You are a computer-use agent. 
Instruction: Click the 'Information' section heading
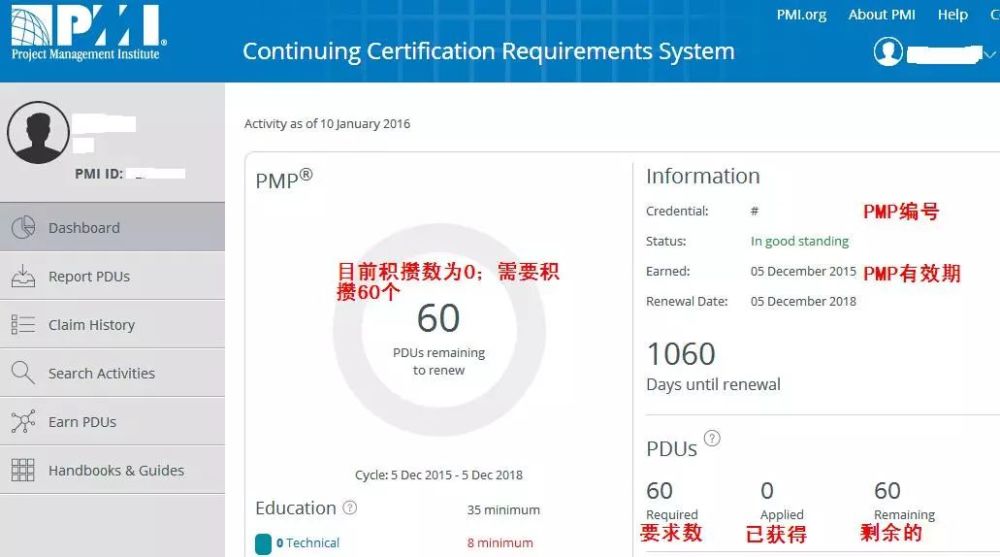pos(703,176)
